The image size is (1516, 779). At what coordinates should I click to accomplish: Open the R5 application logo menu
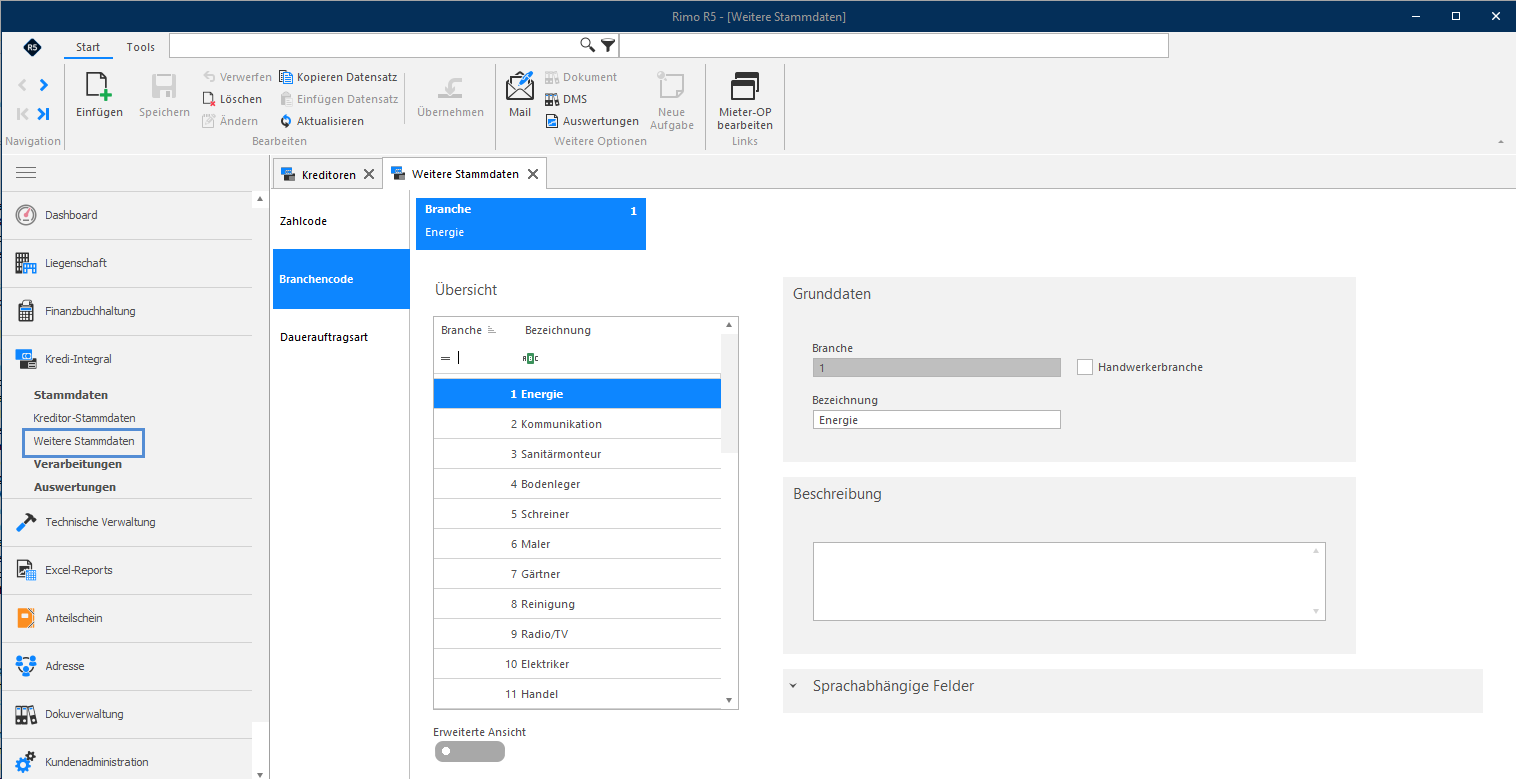[x=33, y=47]
